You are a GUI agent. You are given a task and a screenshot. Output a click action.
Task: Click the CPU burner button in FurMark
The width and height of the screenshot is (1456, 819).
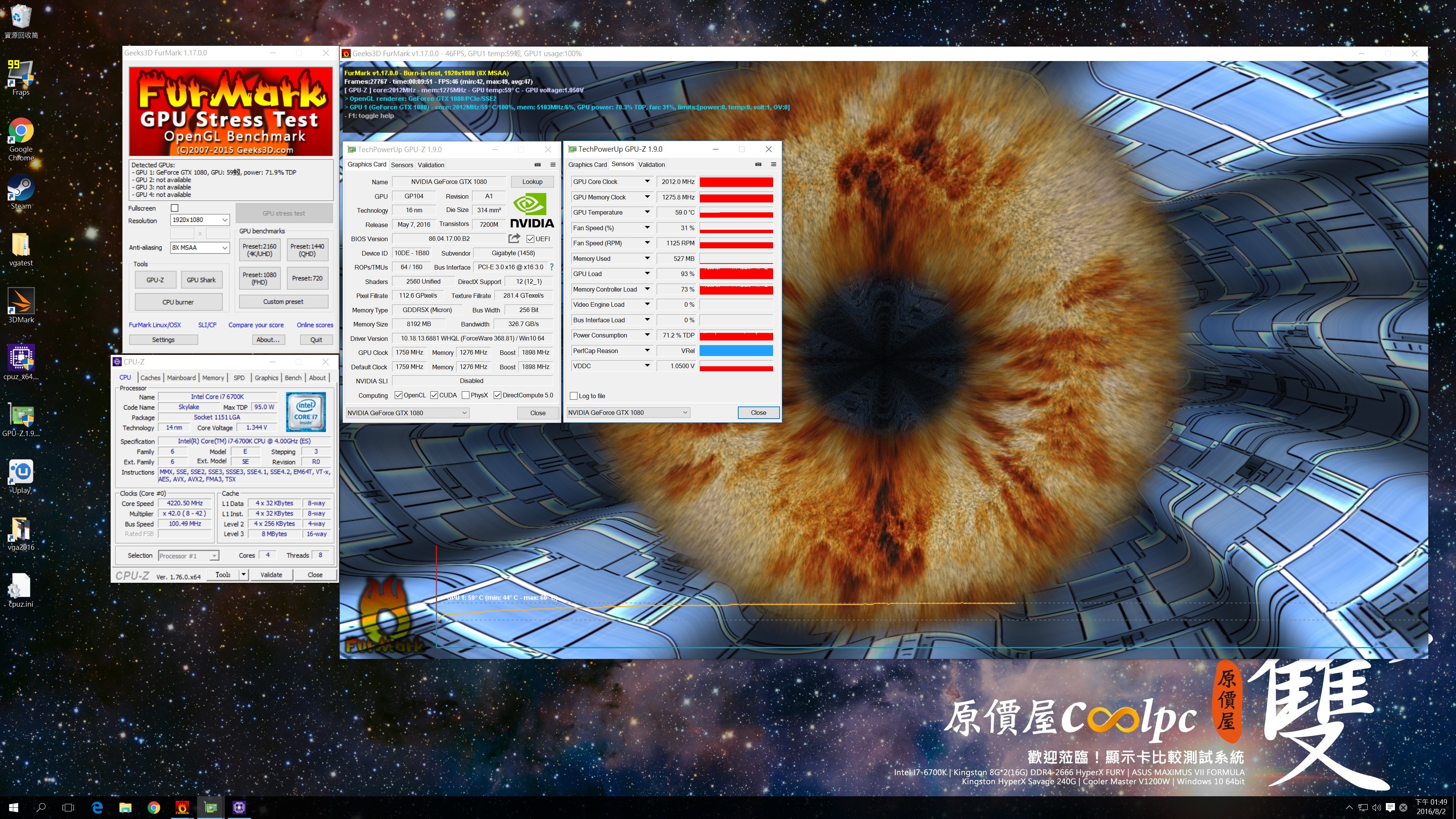tap(178, 302)
